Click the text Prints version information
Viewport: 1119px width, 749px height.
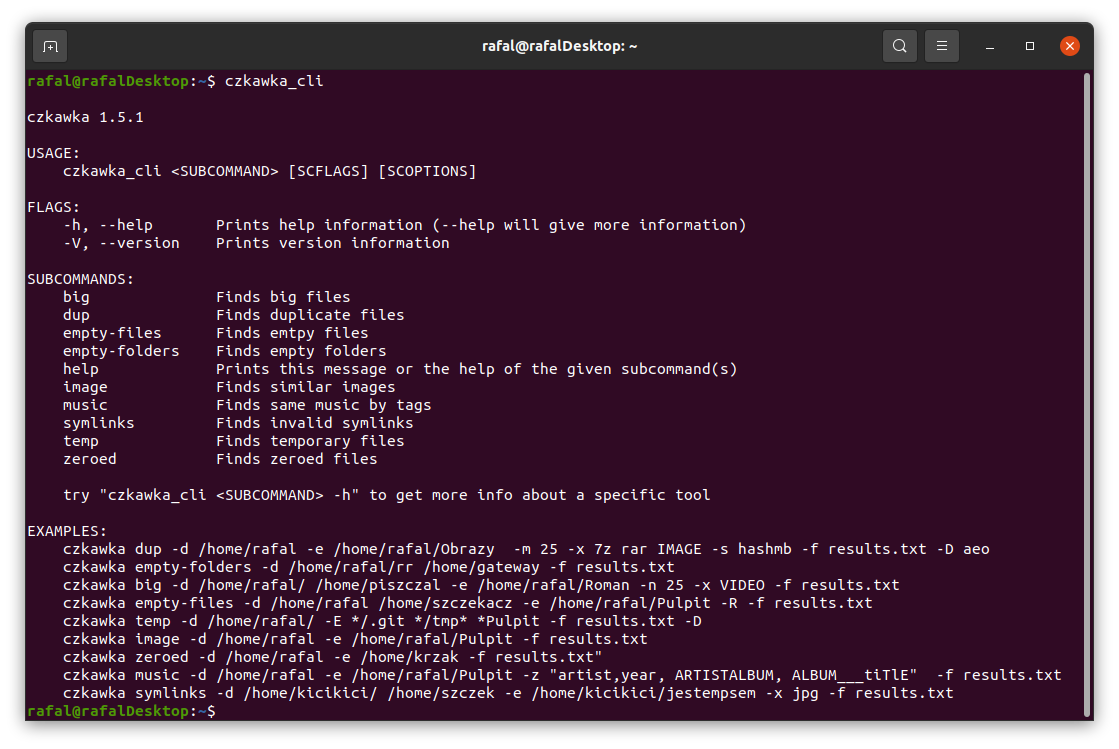(333, 243)
